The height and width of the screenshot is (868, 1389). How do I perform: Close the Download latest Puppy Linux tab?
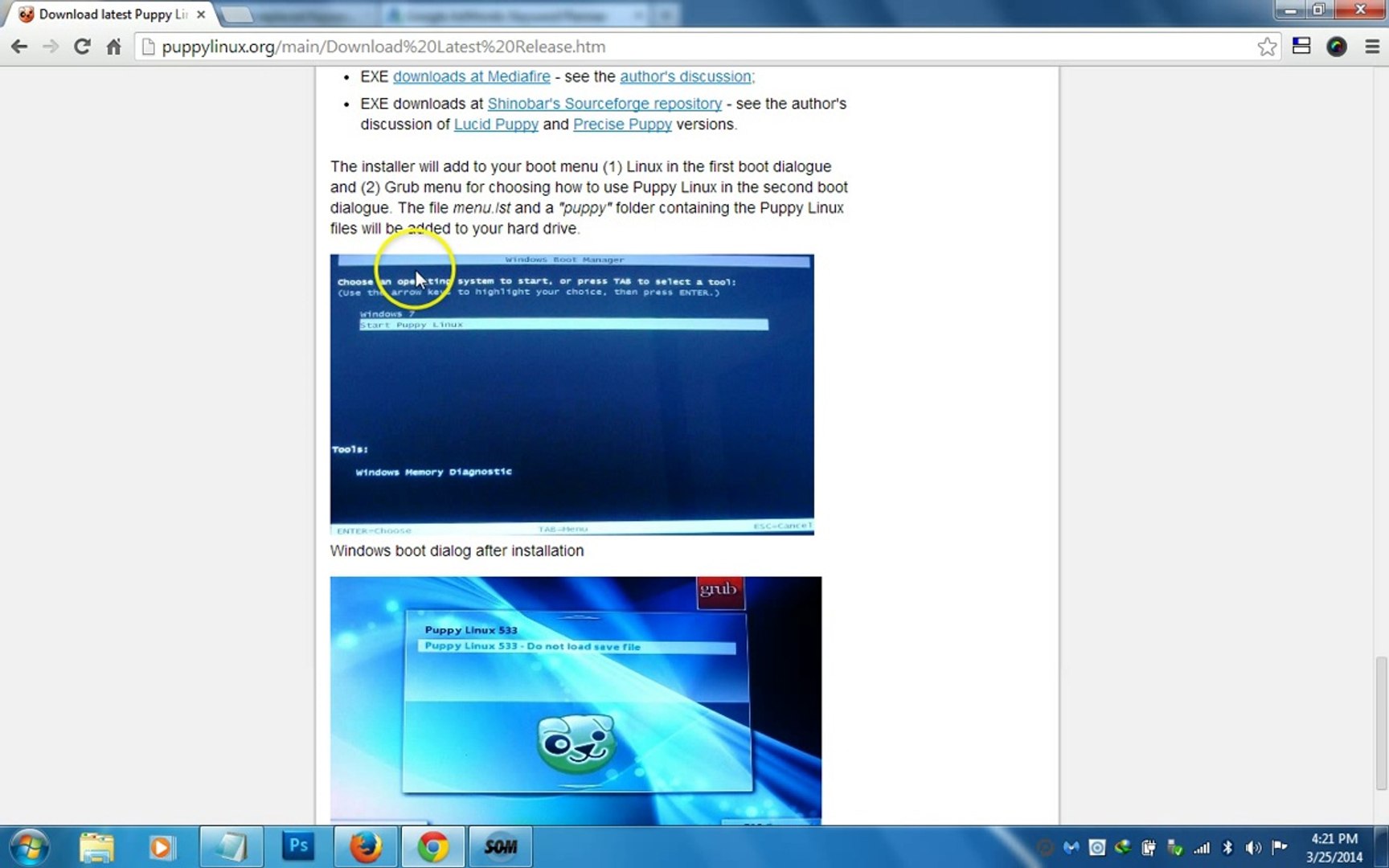click(x=201, y=14)
